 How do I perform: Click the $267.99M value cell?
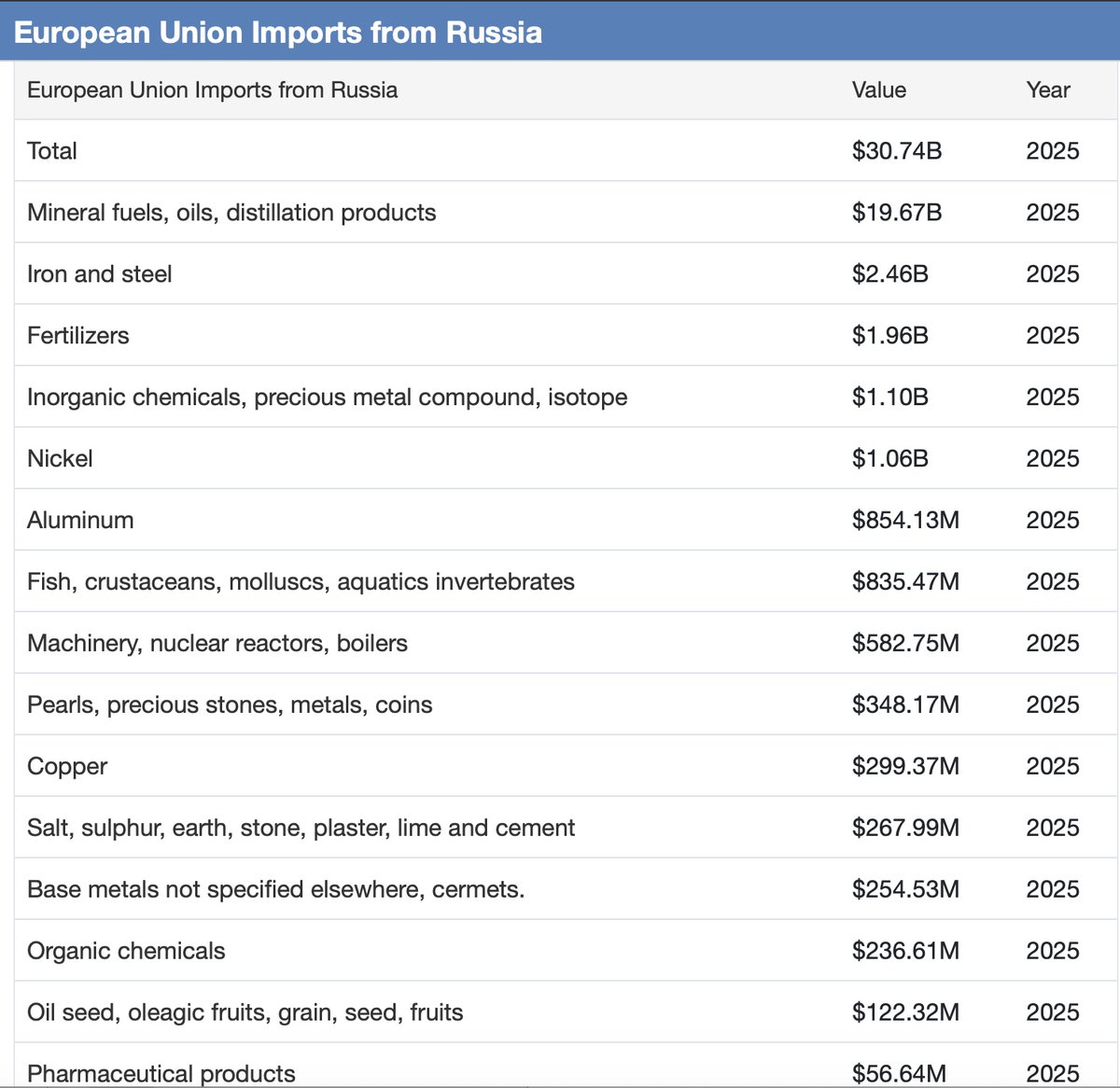[x=905, y=829]
